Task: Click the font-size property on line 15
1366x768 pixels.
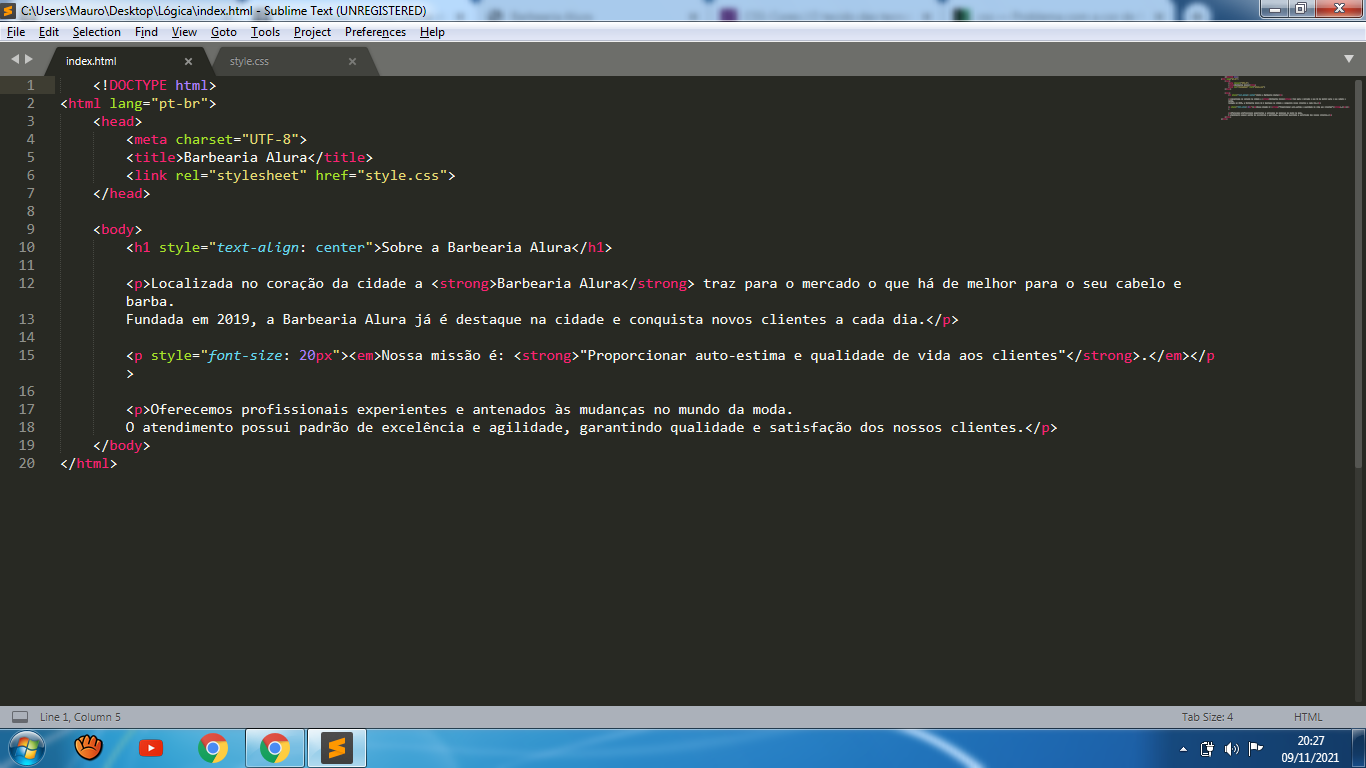Action: pyautogui.click(x=245, y=355)
